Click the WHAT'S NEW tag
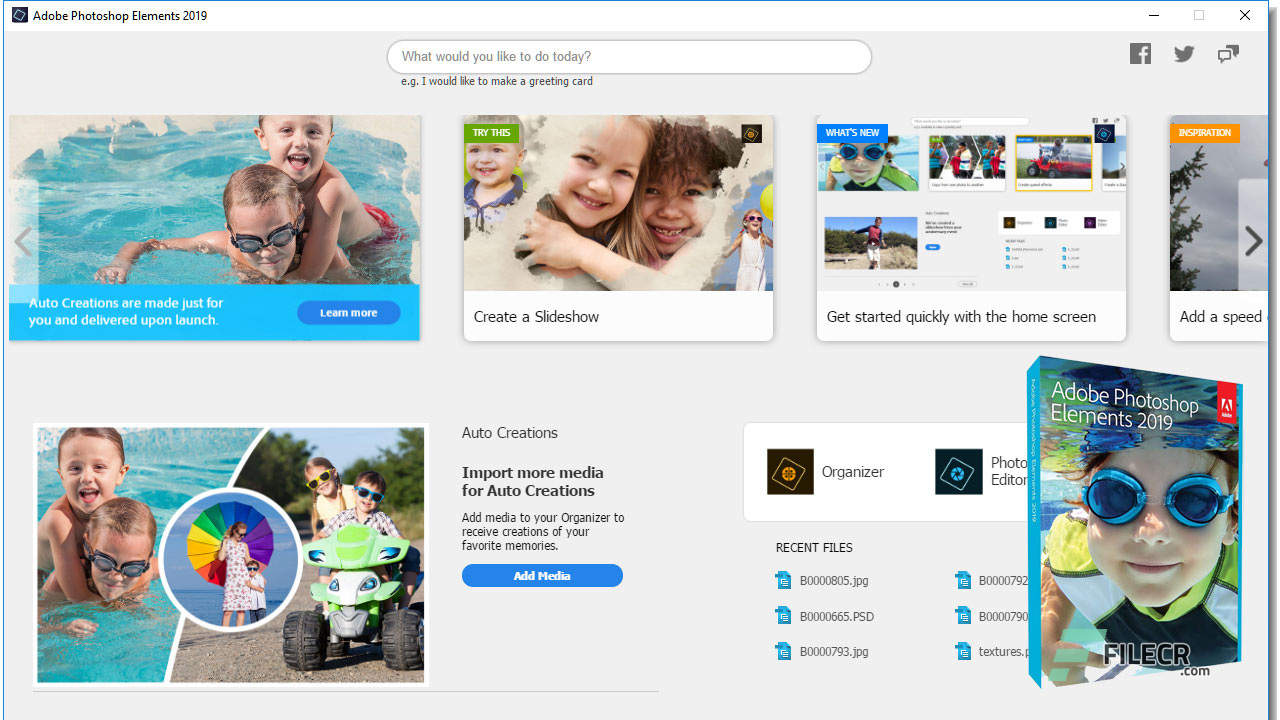Image resolution: width=1280 pixels, height=720 pixels. pyautogui.click(x=852, y=133)
